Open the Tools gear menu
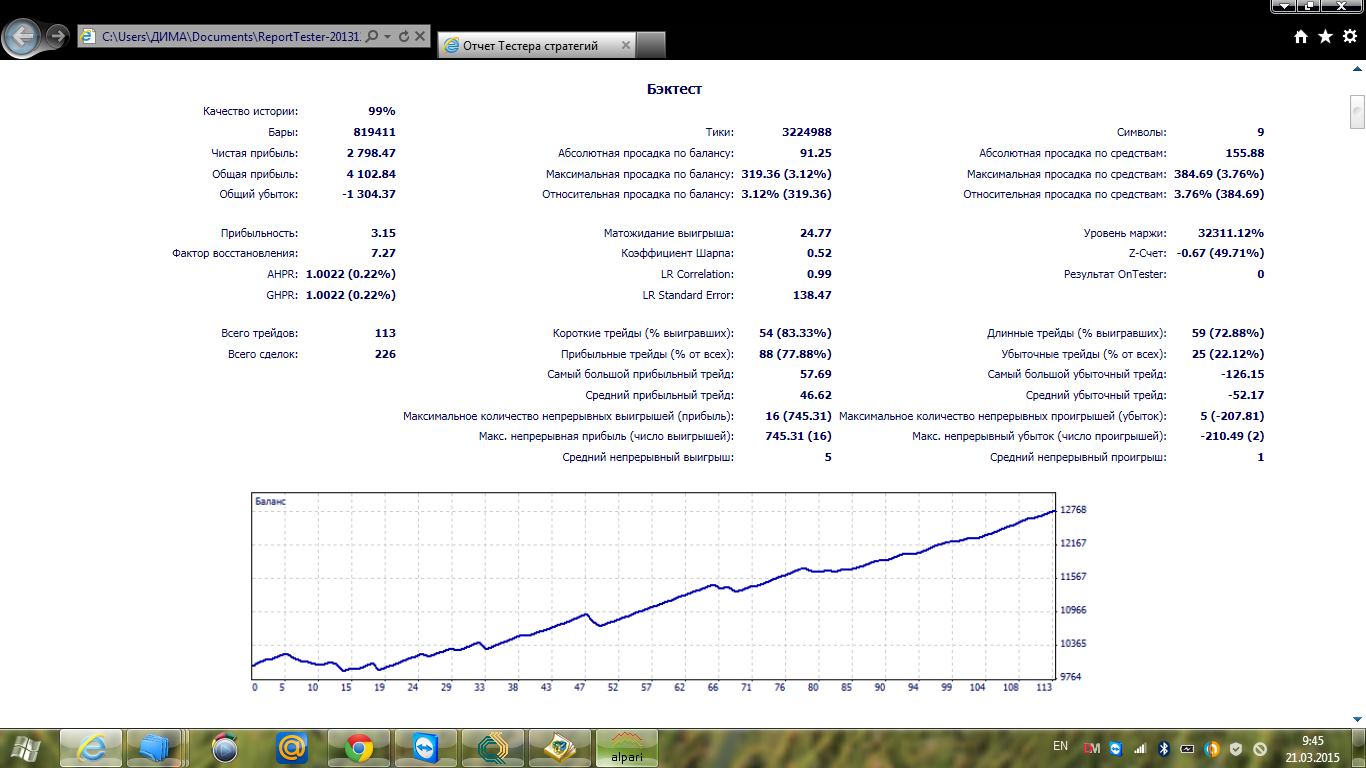Image resolution: width=1366 pixels, height=768 pixels. coord(1349,37)
